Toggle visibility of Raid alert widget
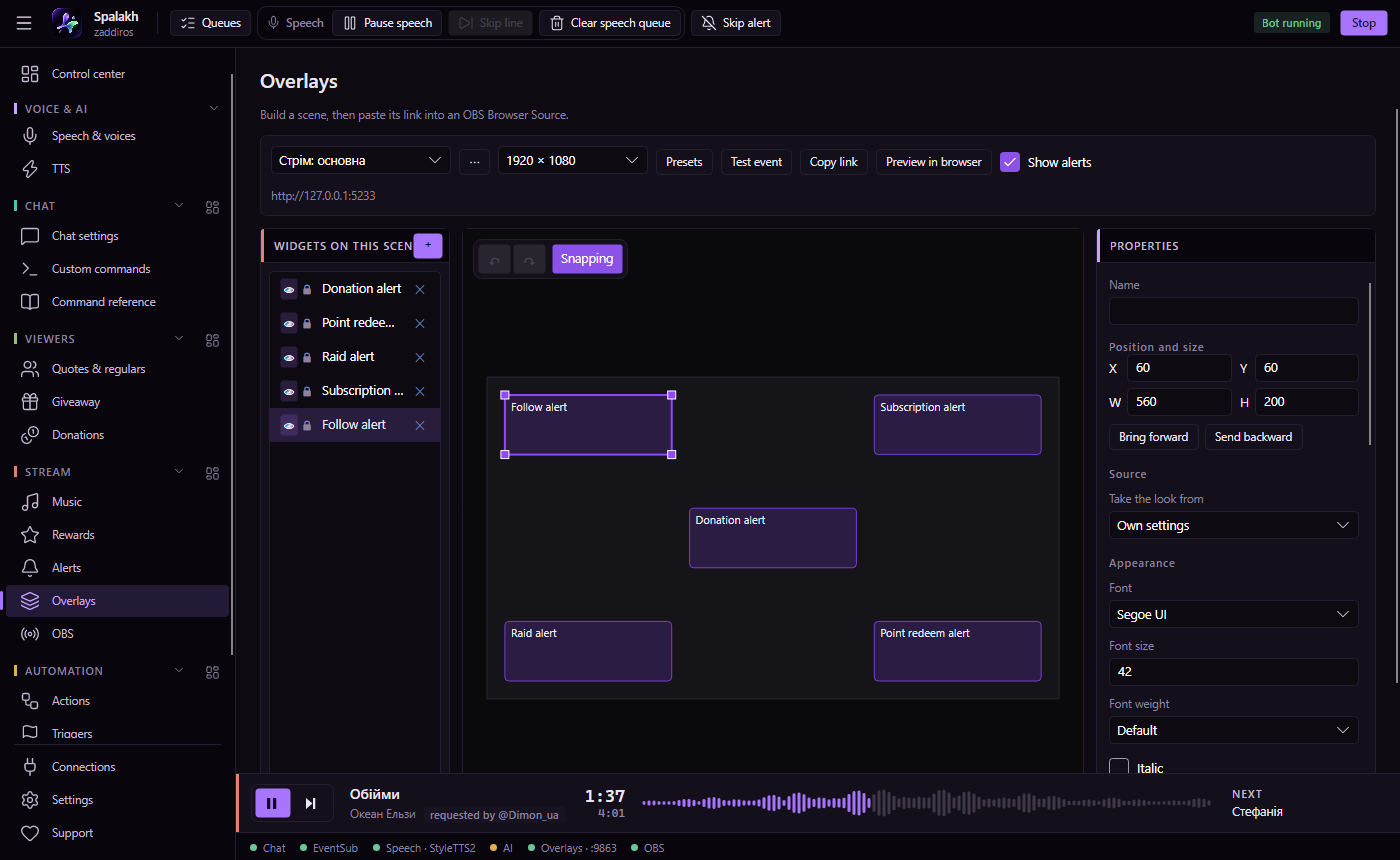This screenshot has height=860, width=1400. [289, 357]
